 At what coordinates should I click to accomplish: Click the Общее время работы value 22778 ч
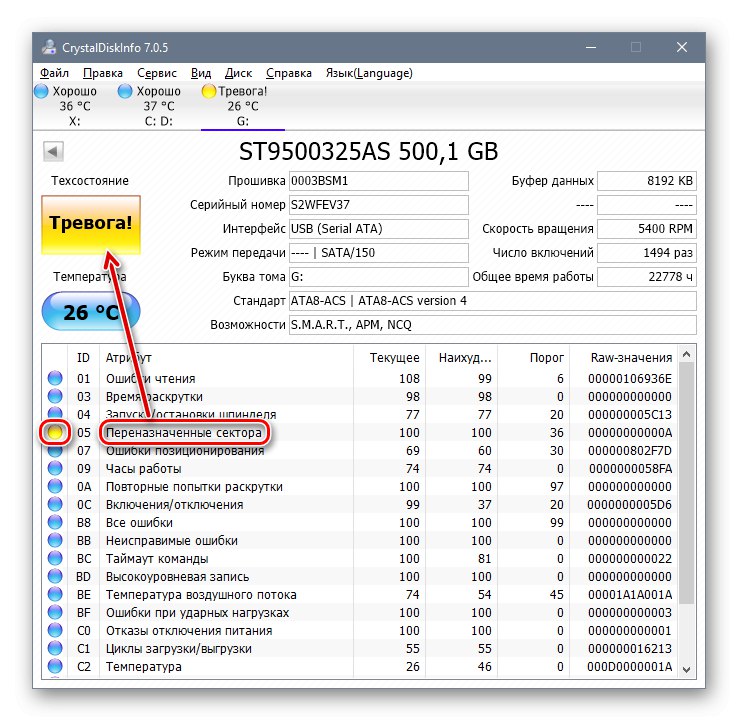click(x=647, y=277)
